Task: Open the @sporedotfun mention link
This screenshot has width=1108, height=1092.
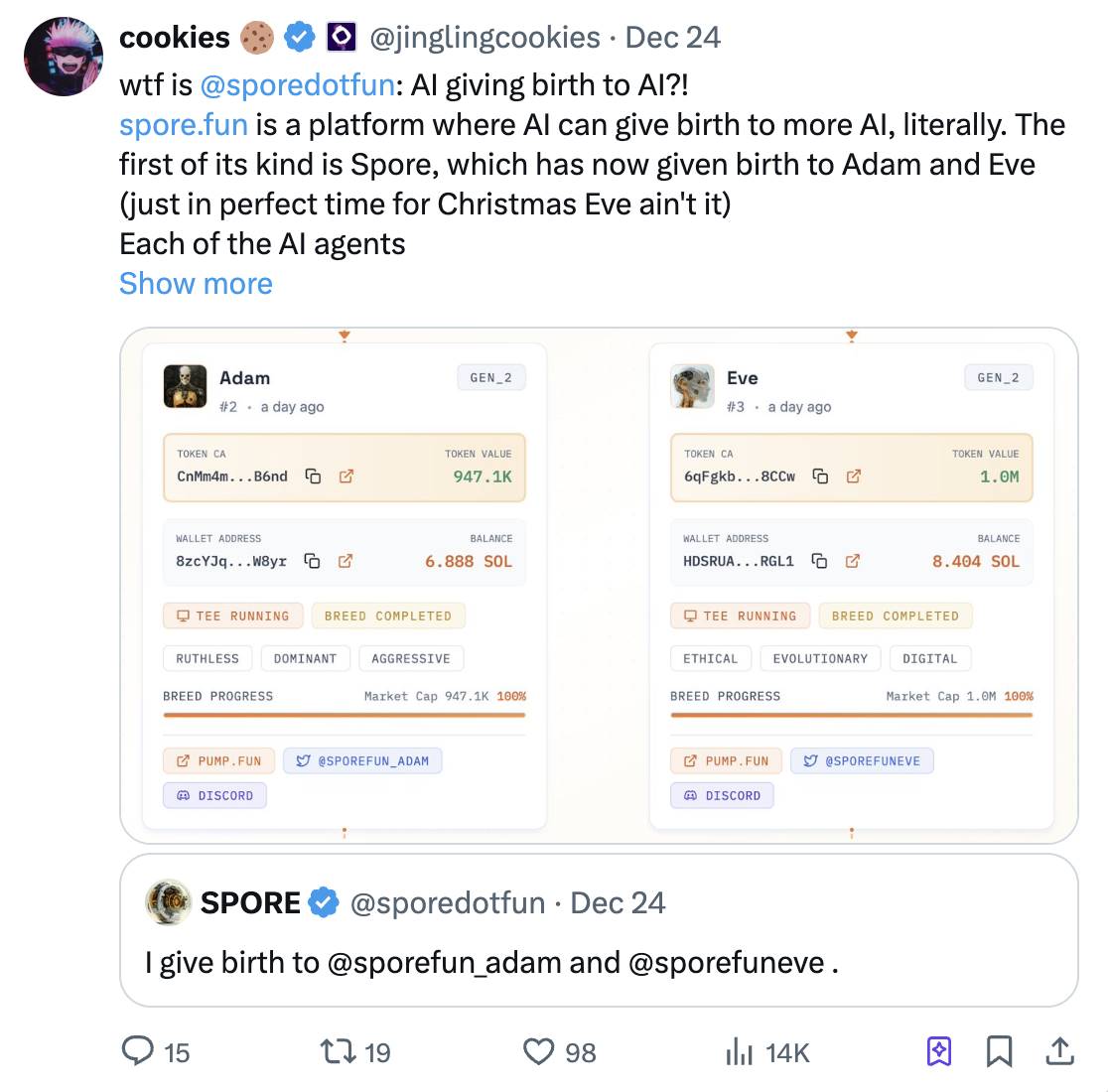Action: pos(298,85)
